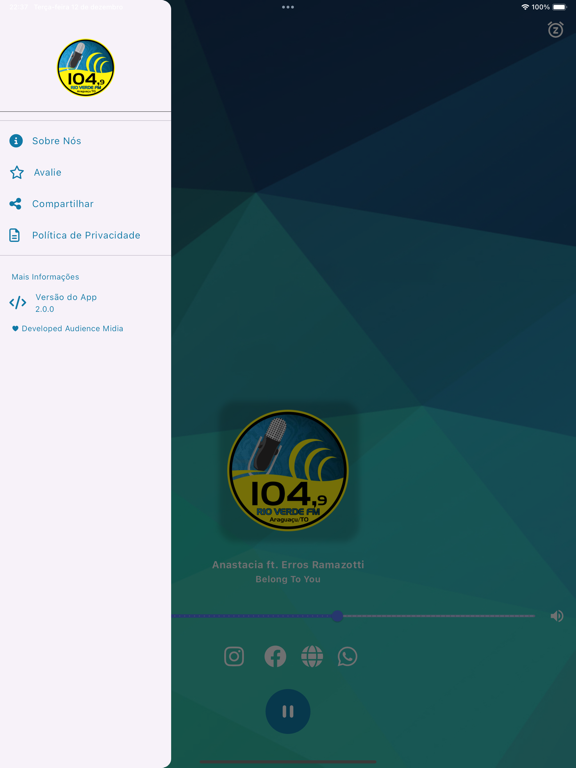Image resolution: width=576 pixels, height=768 pixels.
Task: Tap the version number 2.0.0
Action: pyautogui.click(x=45, y=309)
